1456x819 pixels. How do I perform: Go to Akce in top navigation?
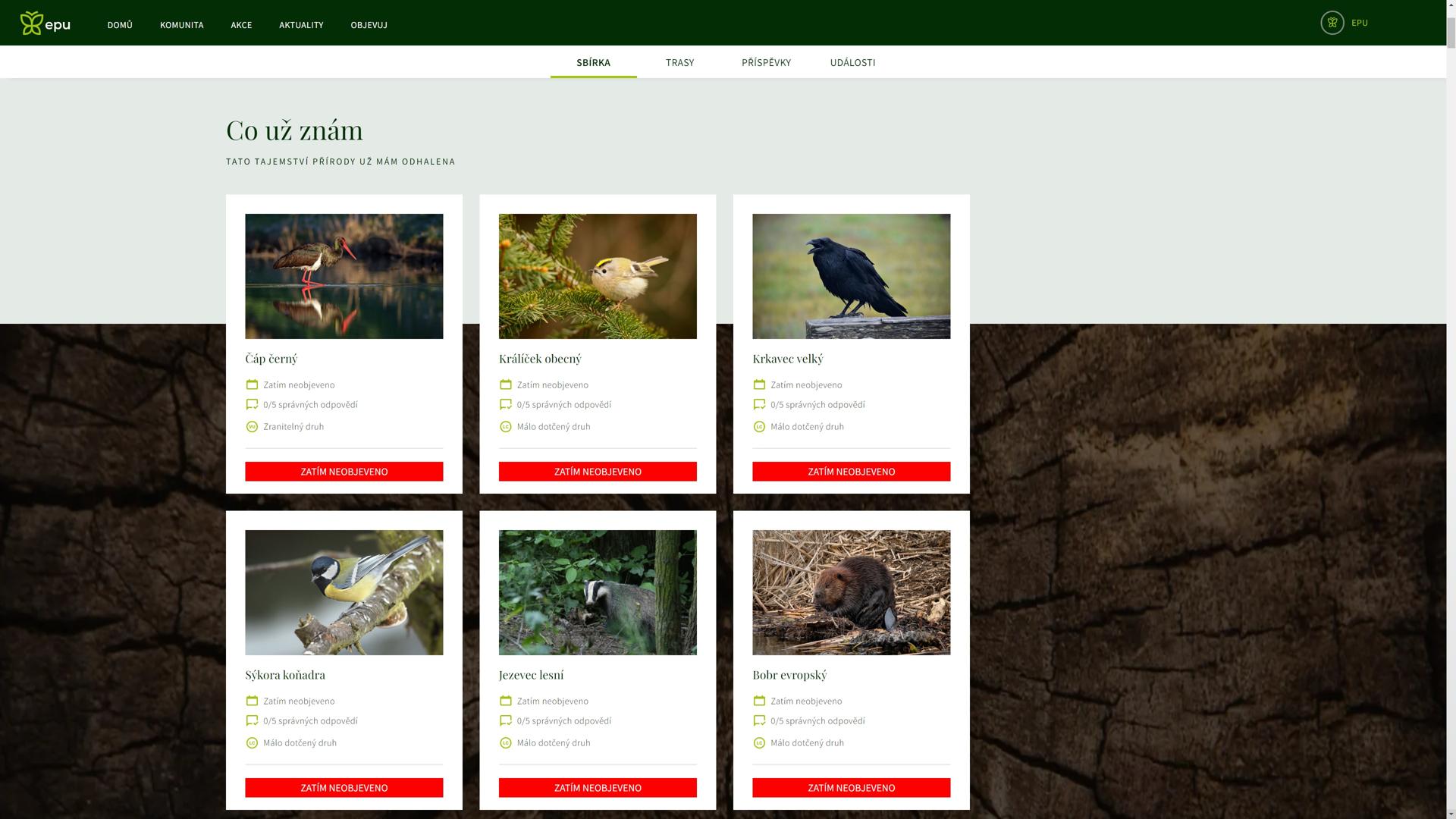coord(241,25)
